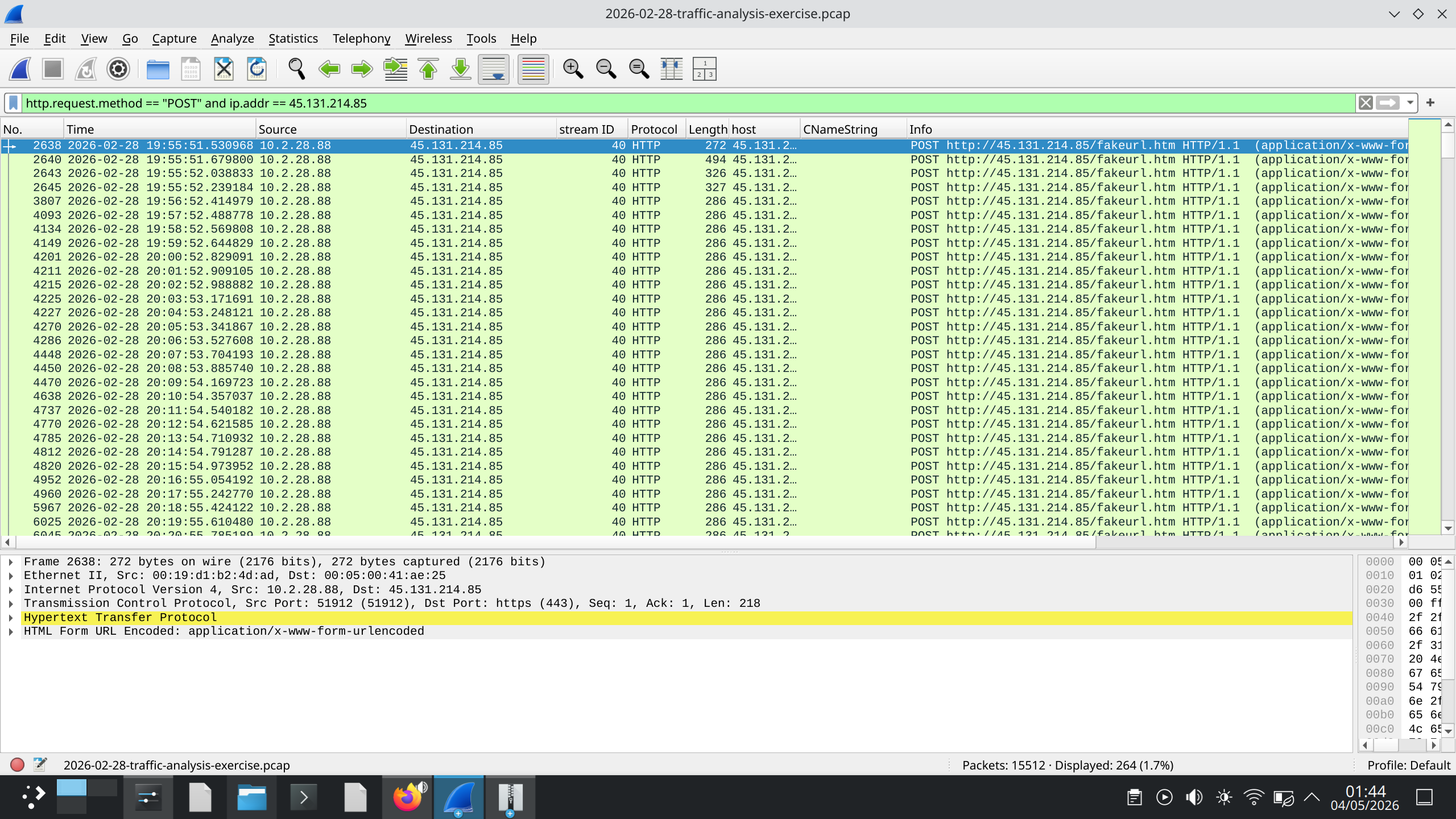Open the View menu
Image resolution: width=1456 pixels, height=819 pixels.
click(x=94, y=39)
